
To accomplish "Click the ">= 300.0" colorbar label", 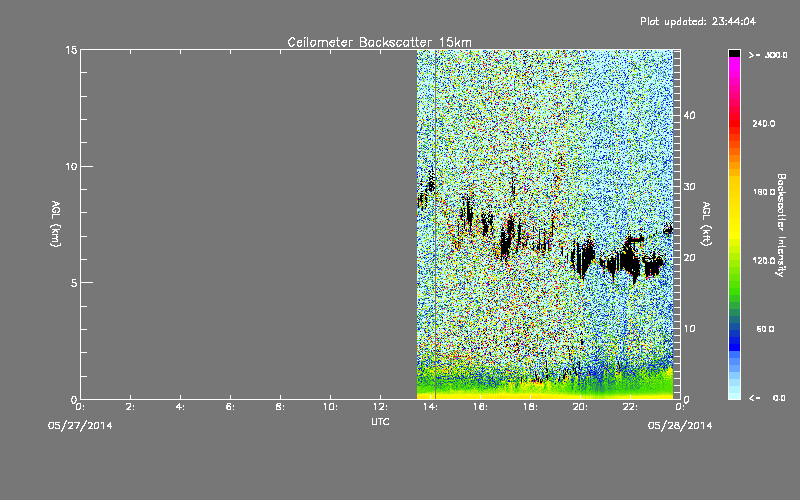I will [x=768, y=55].
